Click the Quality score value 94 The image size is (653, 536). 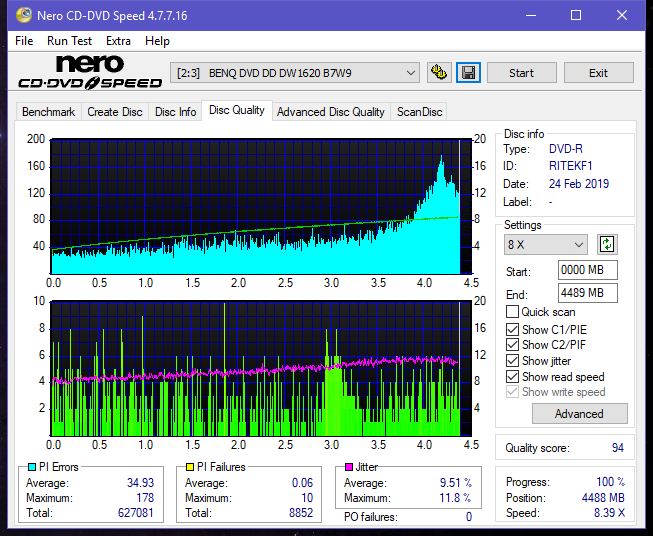pos(618,448)
